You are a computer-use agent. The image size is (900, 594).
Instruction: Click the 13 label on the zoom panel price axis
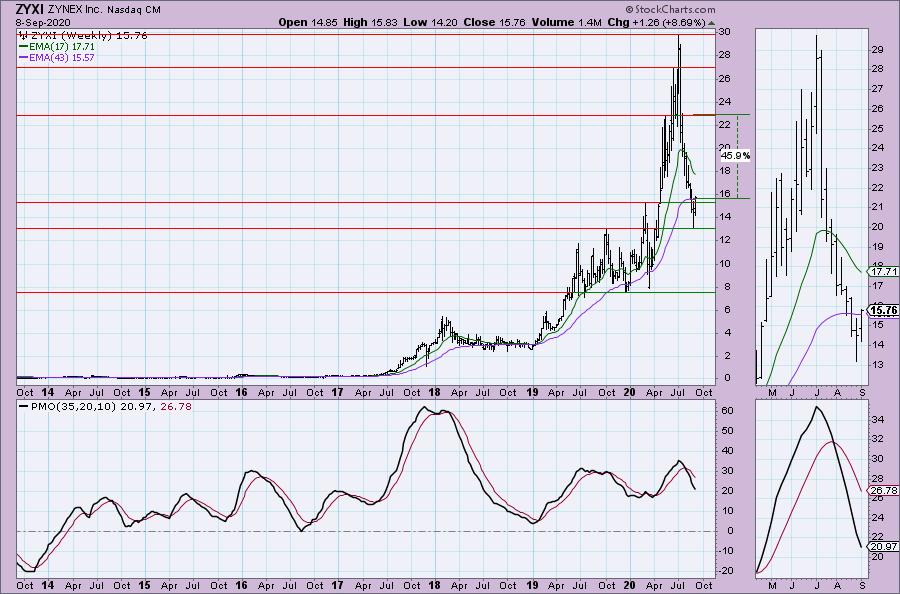[x=878, y=364]
